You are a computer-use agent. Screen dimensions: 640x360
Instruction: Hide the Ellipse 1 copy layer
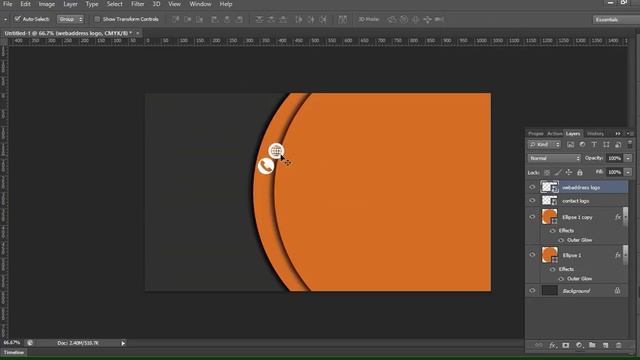pyautogui.click(x=532, y=217)
